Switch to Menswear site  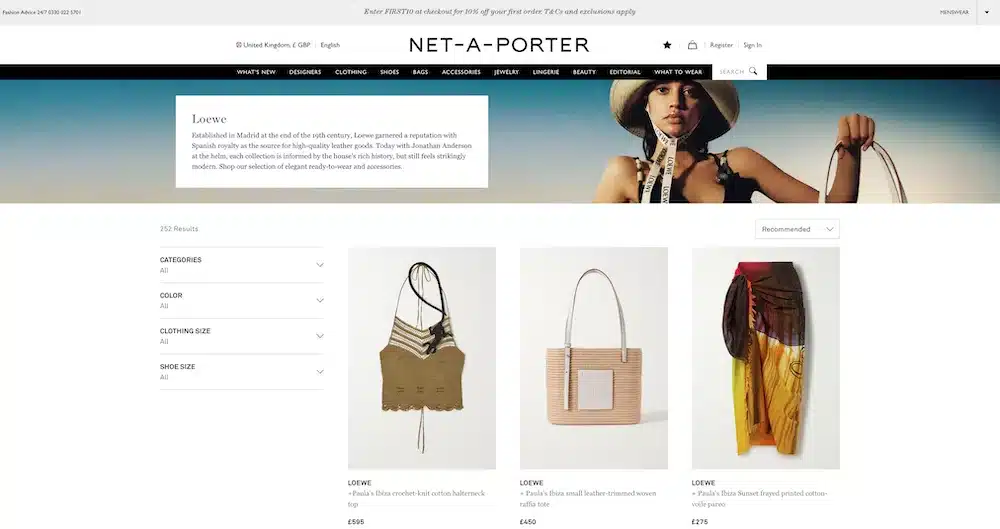[954, 12]
